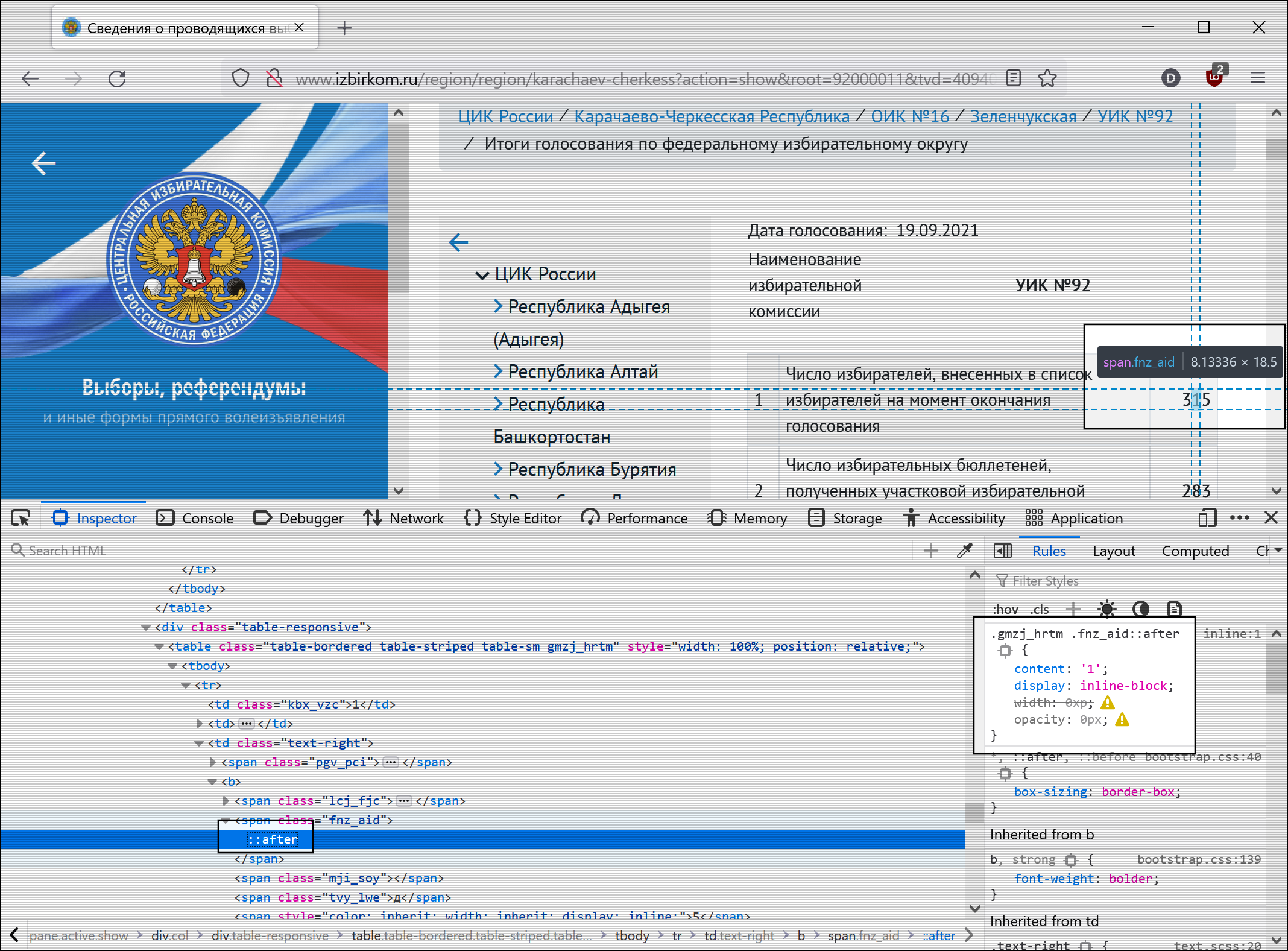The height and width of the screenshot is (951, 1288).
Task: Open the Карачаево-Черкесская Республика breadcrumb link
Action: (x=712, y=116)
